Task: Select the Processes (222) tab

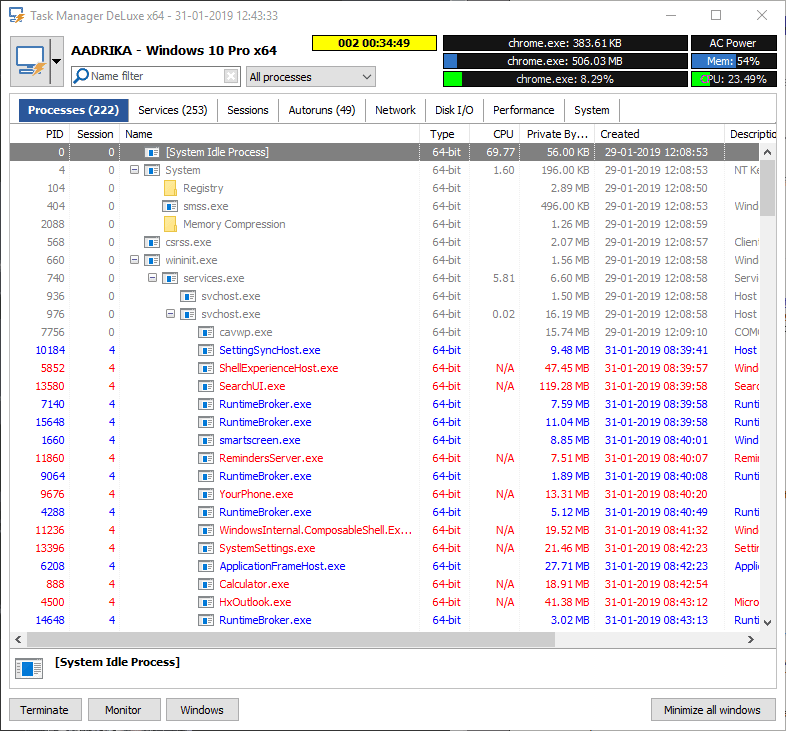Action: coord(74,110)
